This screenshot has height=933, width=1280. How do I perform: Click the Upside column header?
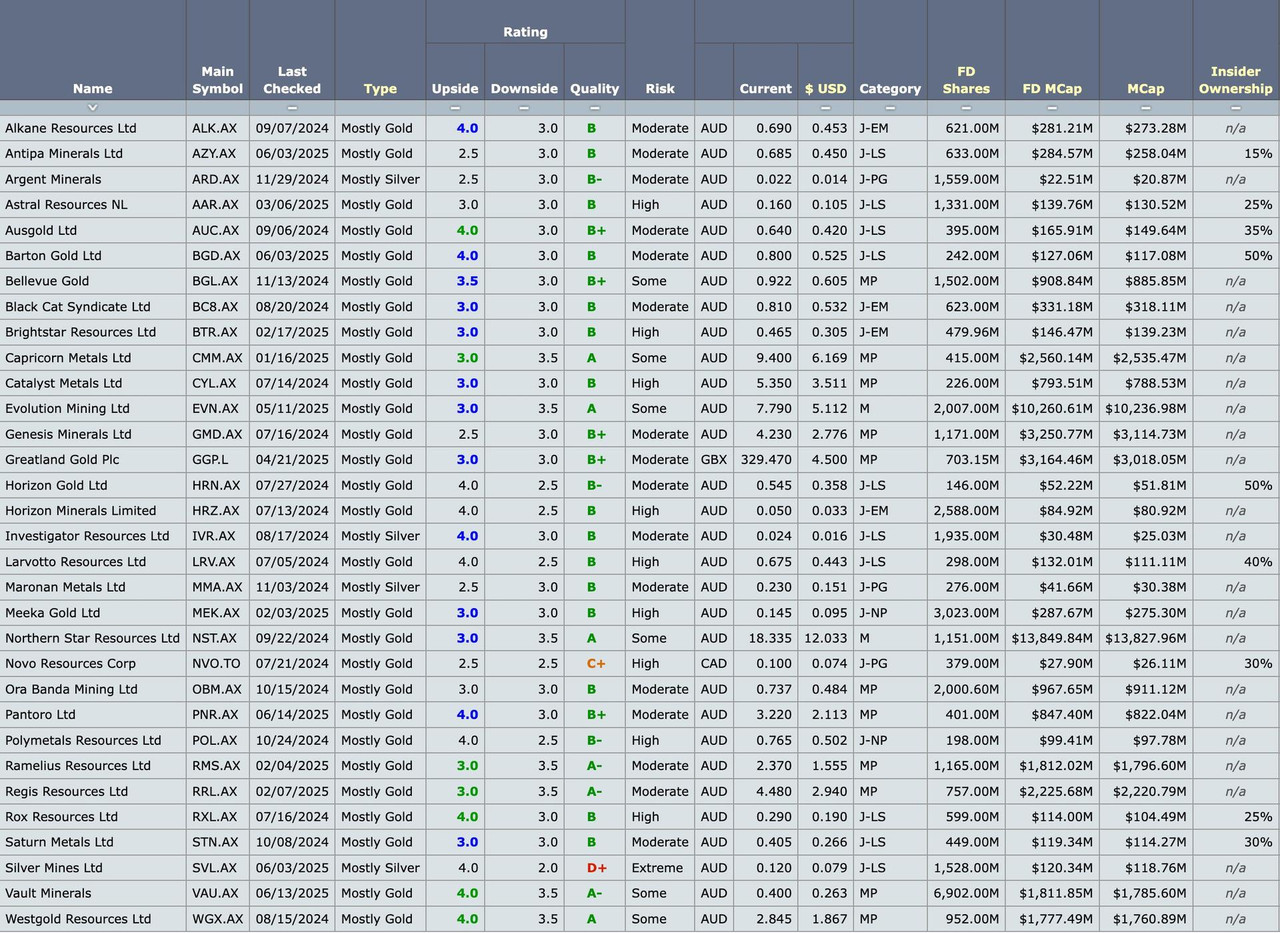coord(455,88)
